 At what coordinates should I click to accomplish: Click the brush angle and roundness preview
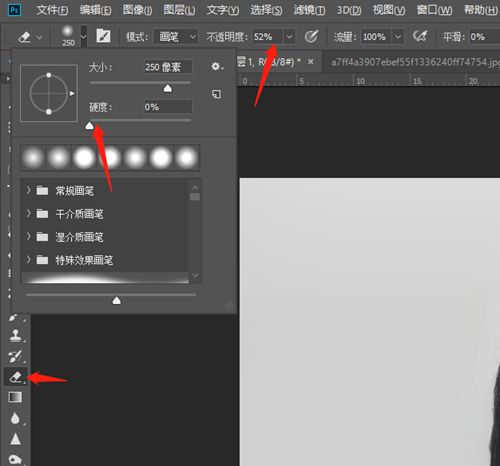(49, 93)
